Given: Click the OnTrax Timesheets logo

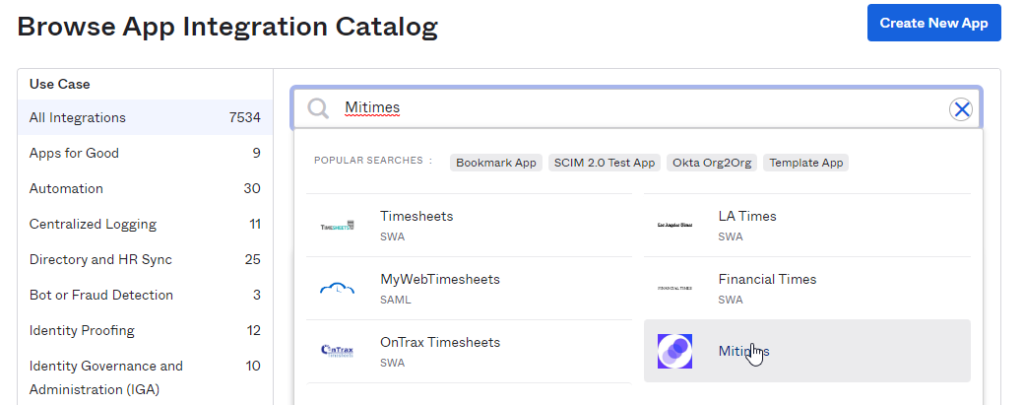Looking at the screenshot, I should (337, 351).
